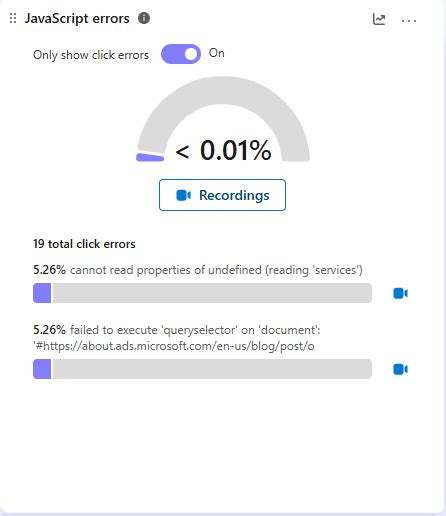Open the three-dot more options menu
Viewport: 446px width, 516px height.
409,21
